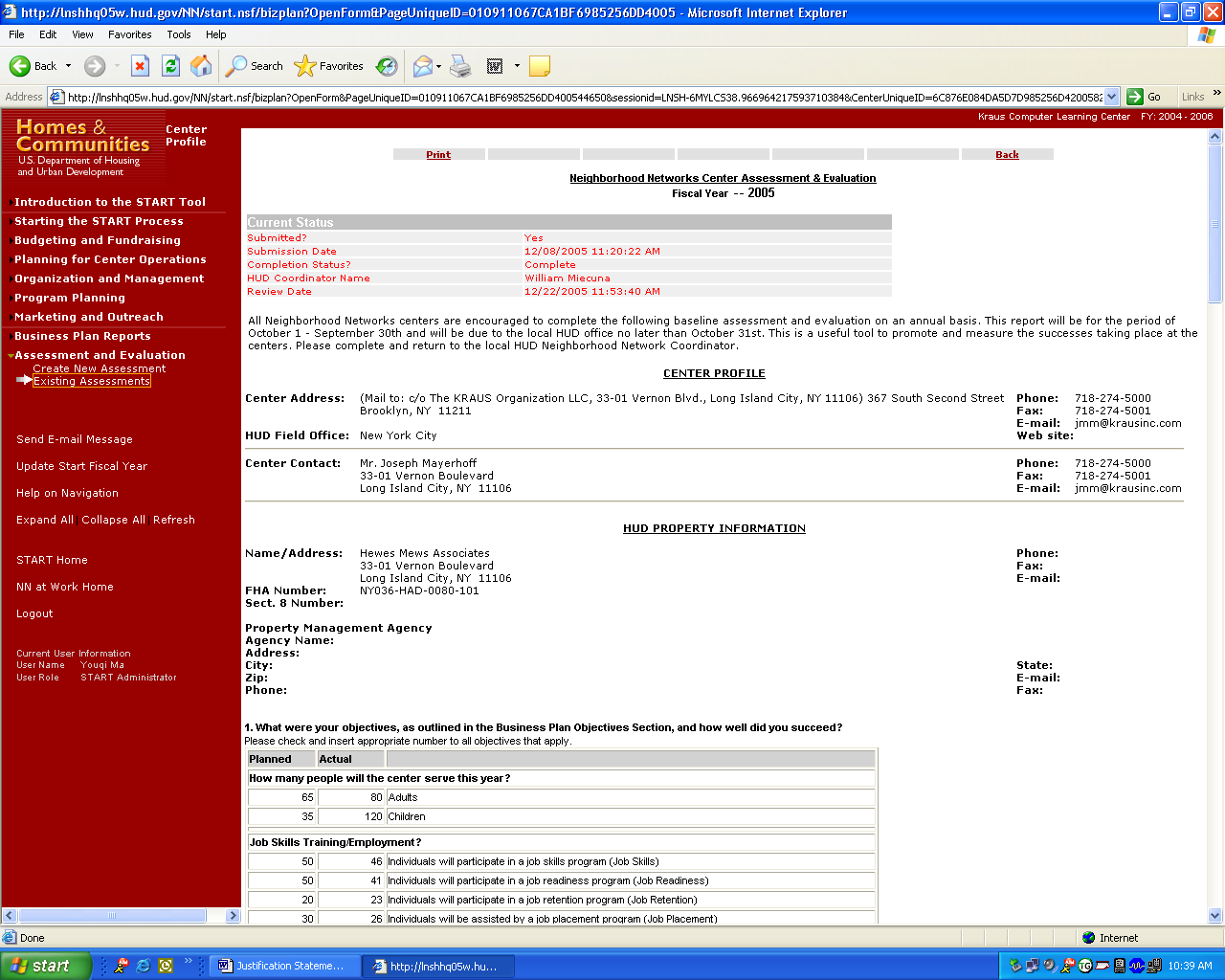Stop loading the page with the Stop icon
The height and width of the screenshot is (980, 1225).
click(x=140, y=66)
